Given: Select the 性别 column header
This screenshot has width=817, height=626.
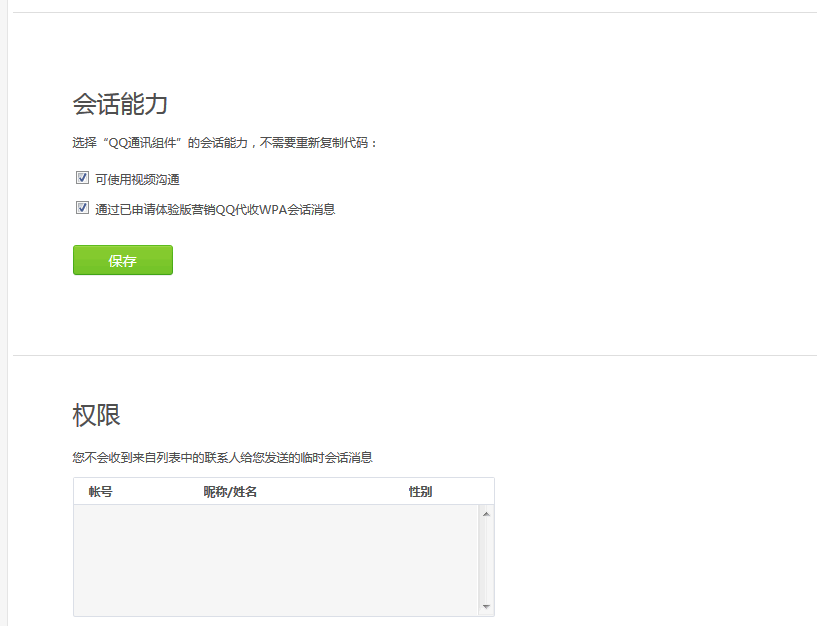Looking at the screenshot, I should [420, 492].
